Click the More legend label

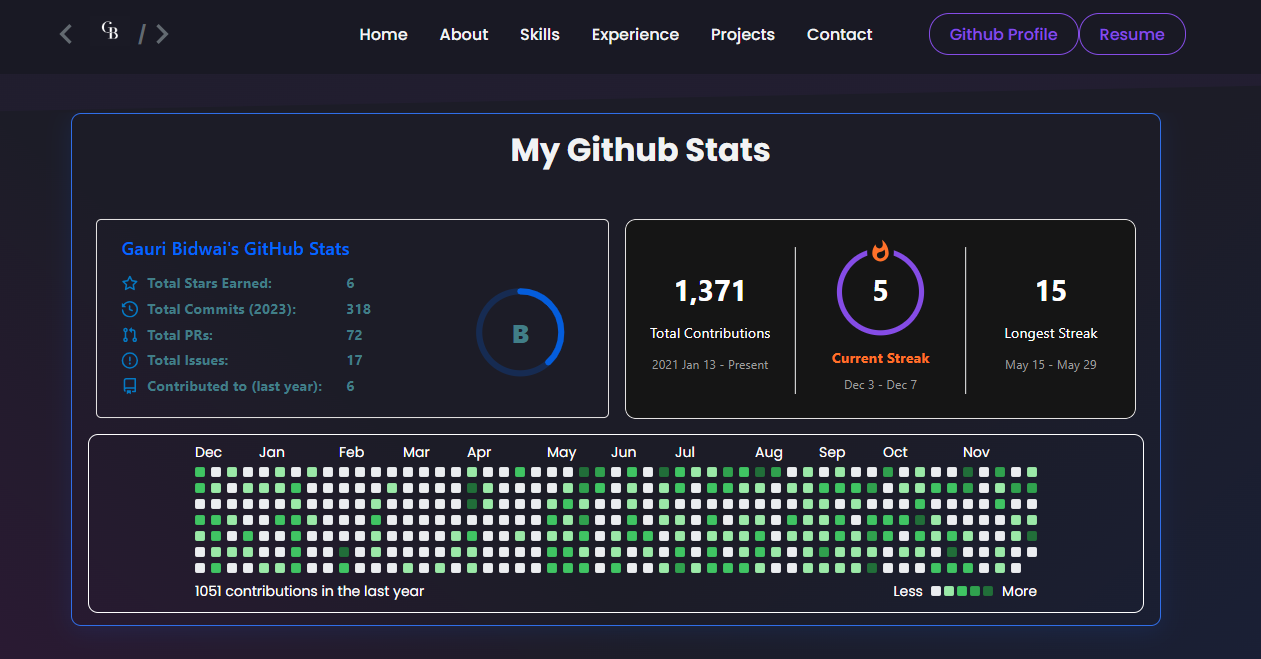(x=1019, y=591)
